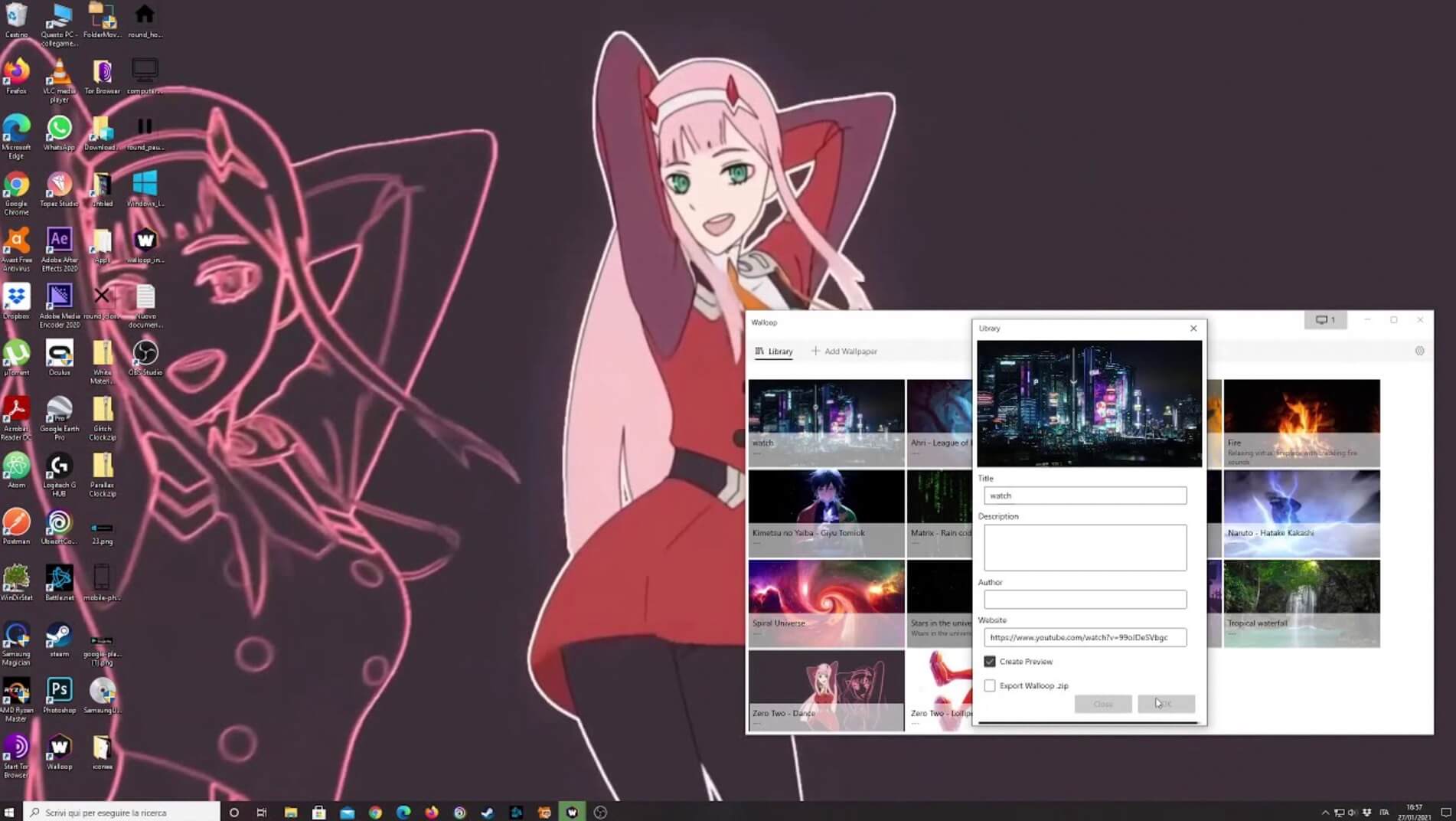Open Walloop settings gear icon
Viewport: 1456px width, 821px height.
pos(1419,351)
